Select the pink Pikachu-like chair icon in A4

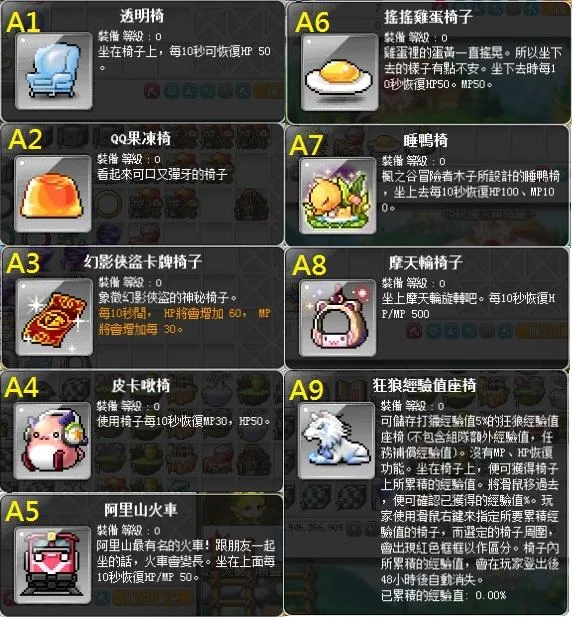[53, 441]
